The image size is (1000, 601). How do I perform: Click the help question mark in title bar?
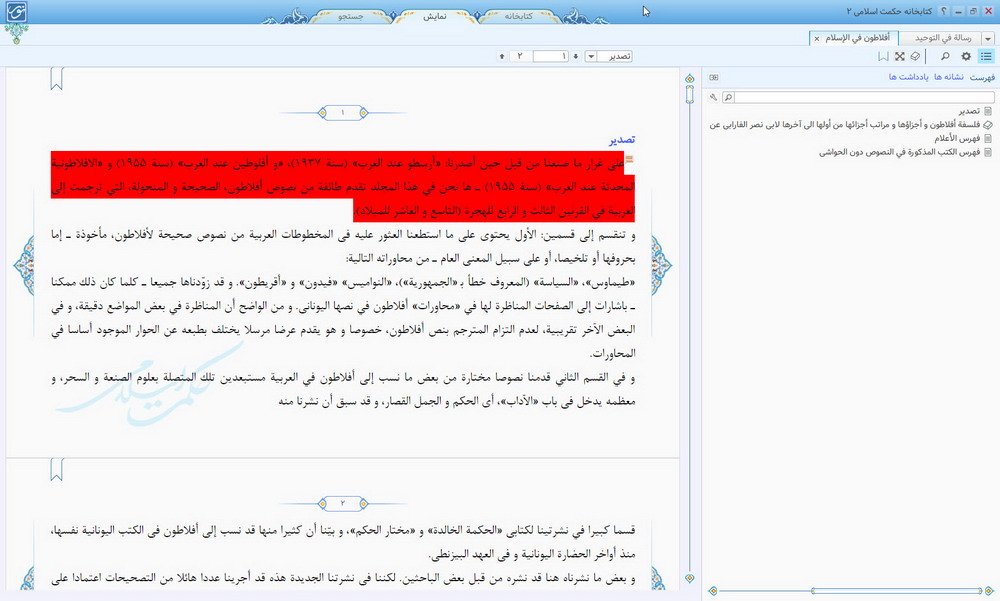[x=943, y=11]
